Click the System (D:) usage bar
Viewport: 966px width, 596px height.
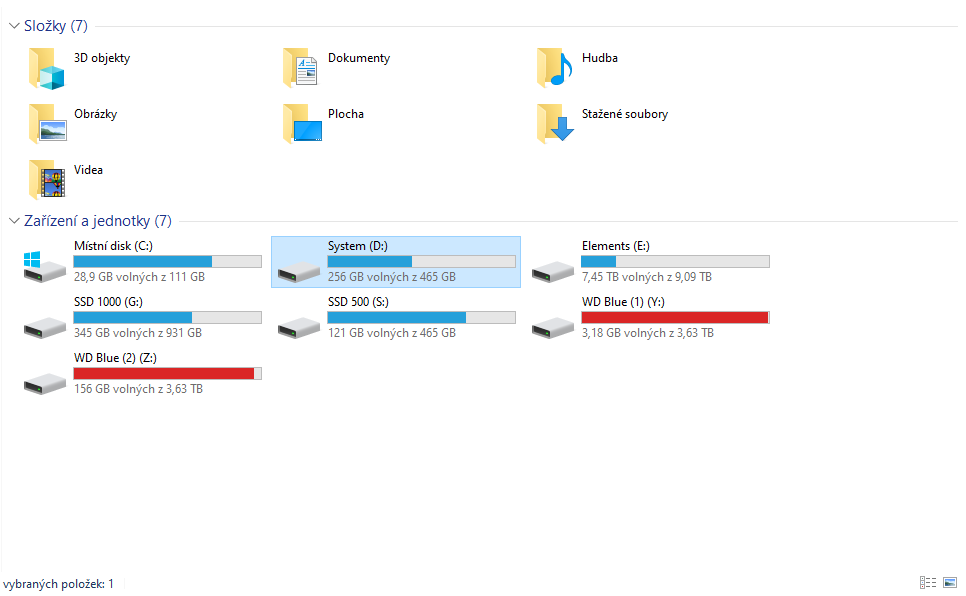click(421, 261)
